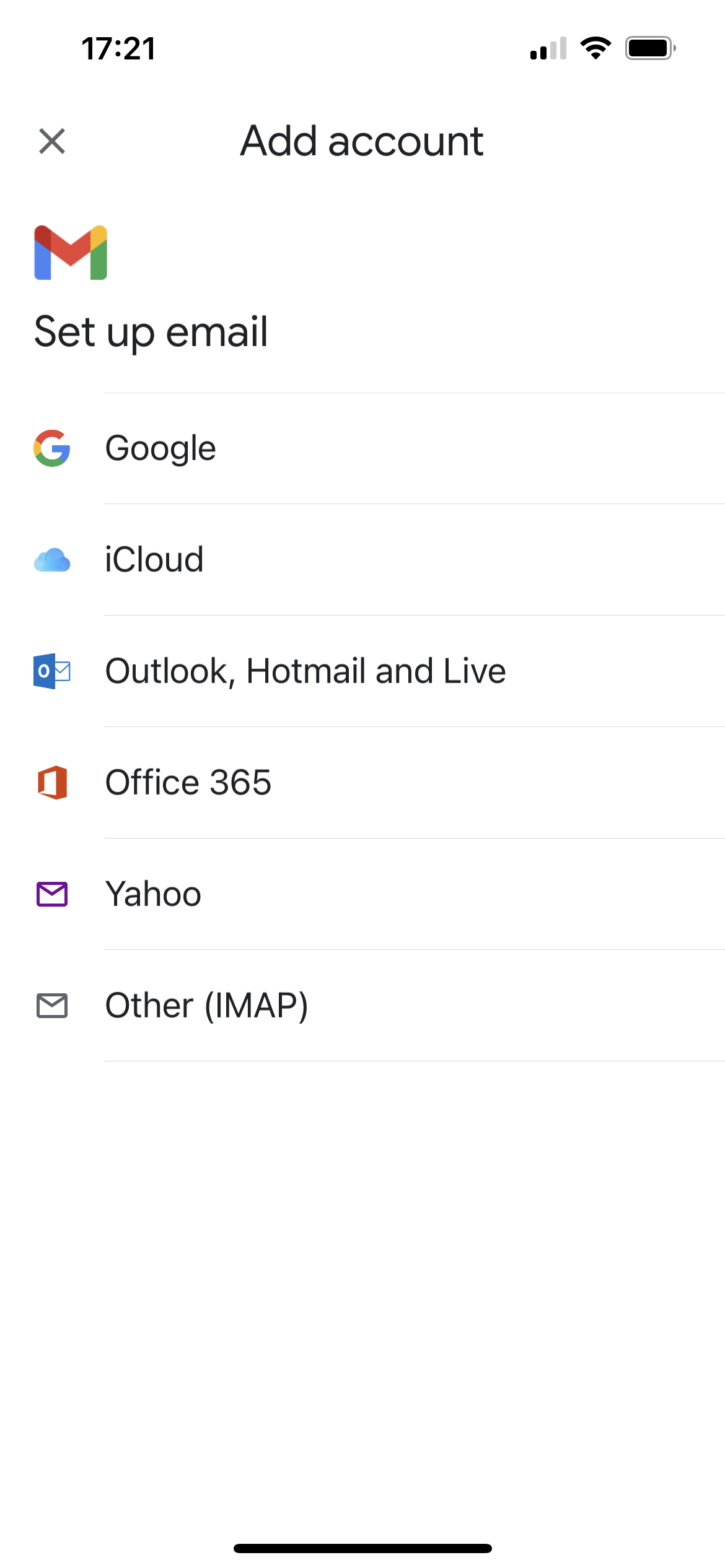Tap the Wi-Fi status icon
The width and height of the screenshot is (725, 1568).
point(595,48)
